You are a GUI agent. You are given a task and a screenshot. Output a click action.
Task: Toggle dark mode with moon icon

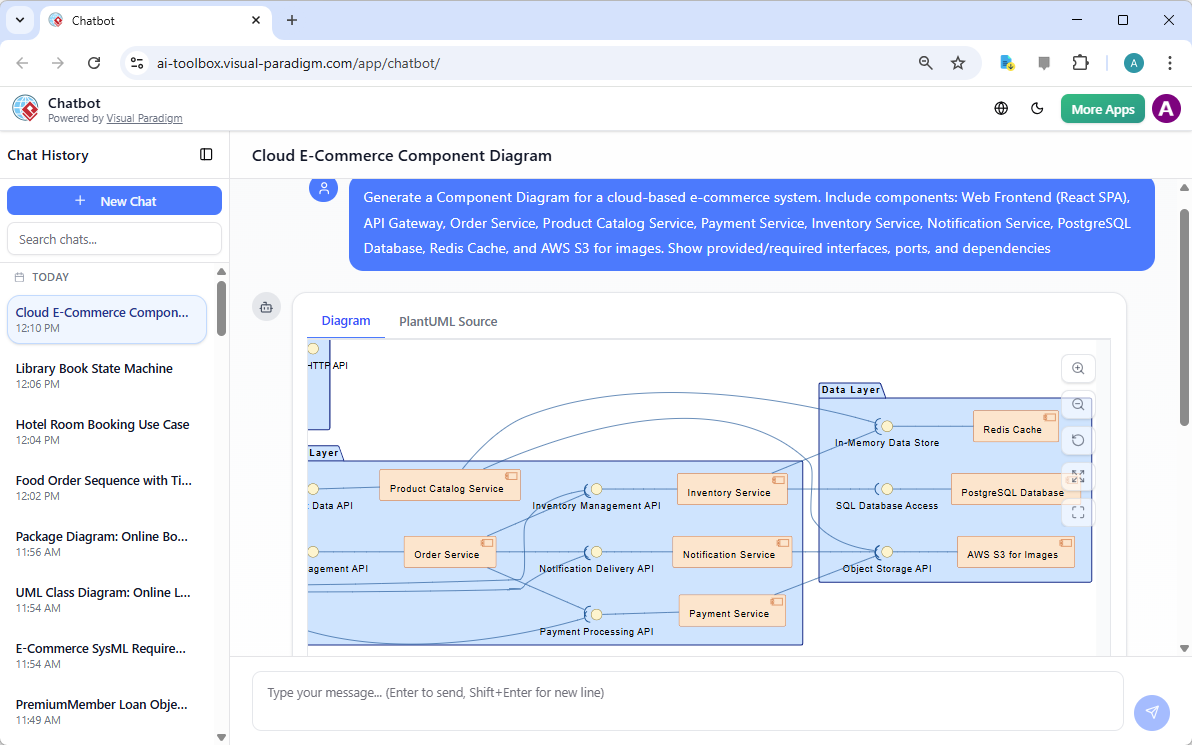click(1037, 109)
